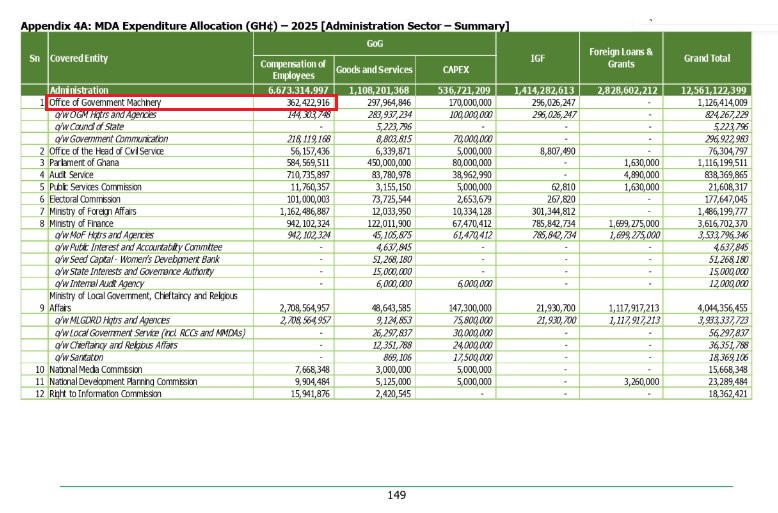Viewport: 778px width, 513px height.
Task: Click Right to Information total 18,362,421
Action: 728,394
